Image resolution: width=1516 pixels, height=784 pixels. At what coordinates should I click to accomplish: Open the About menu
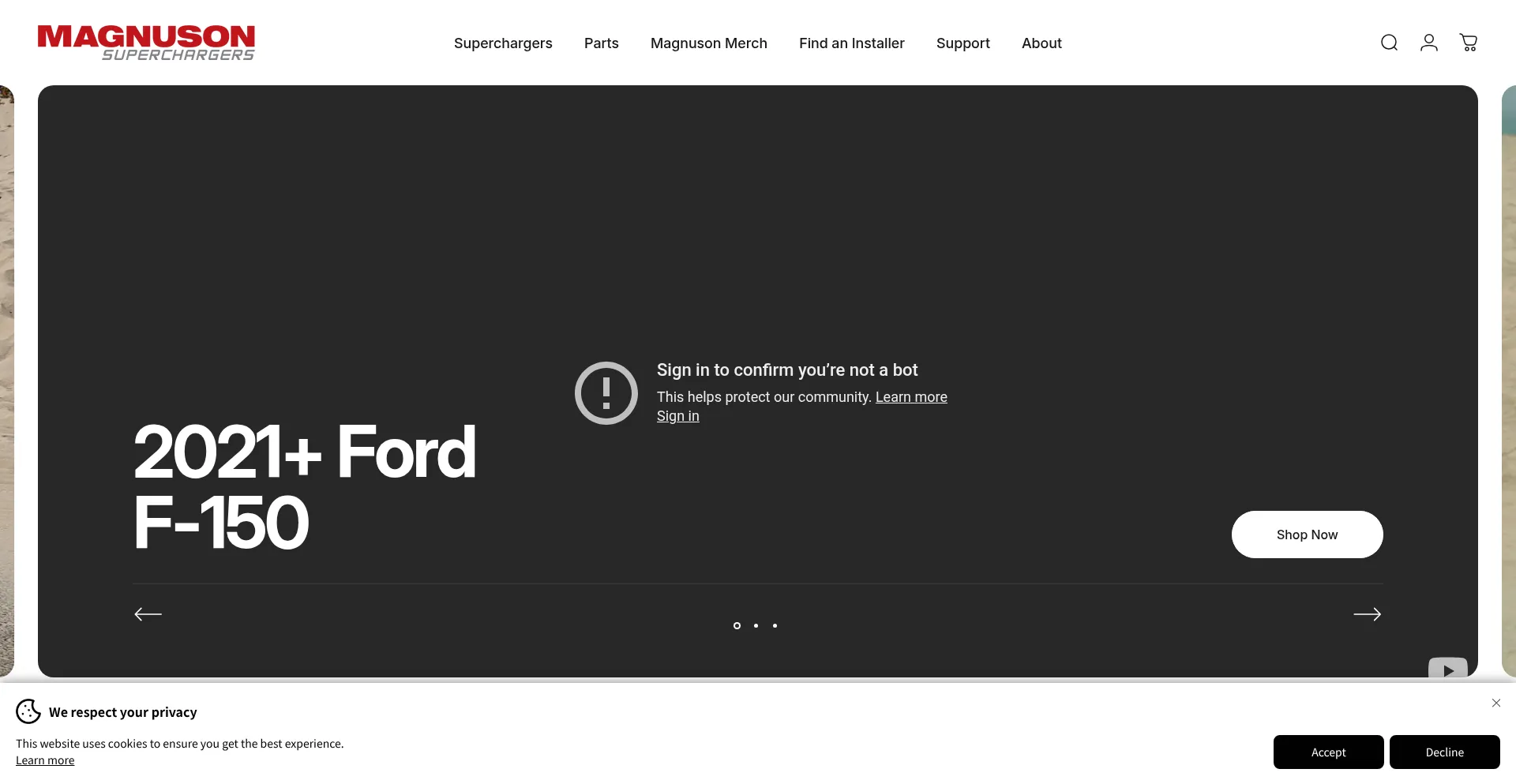point(1041,43)
